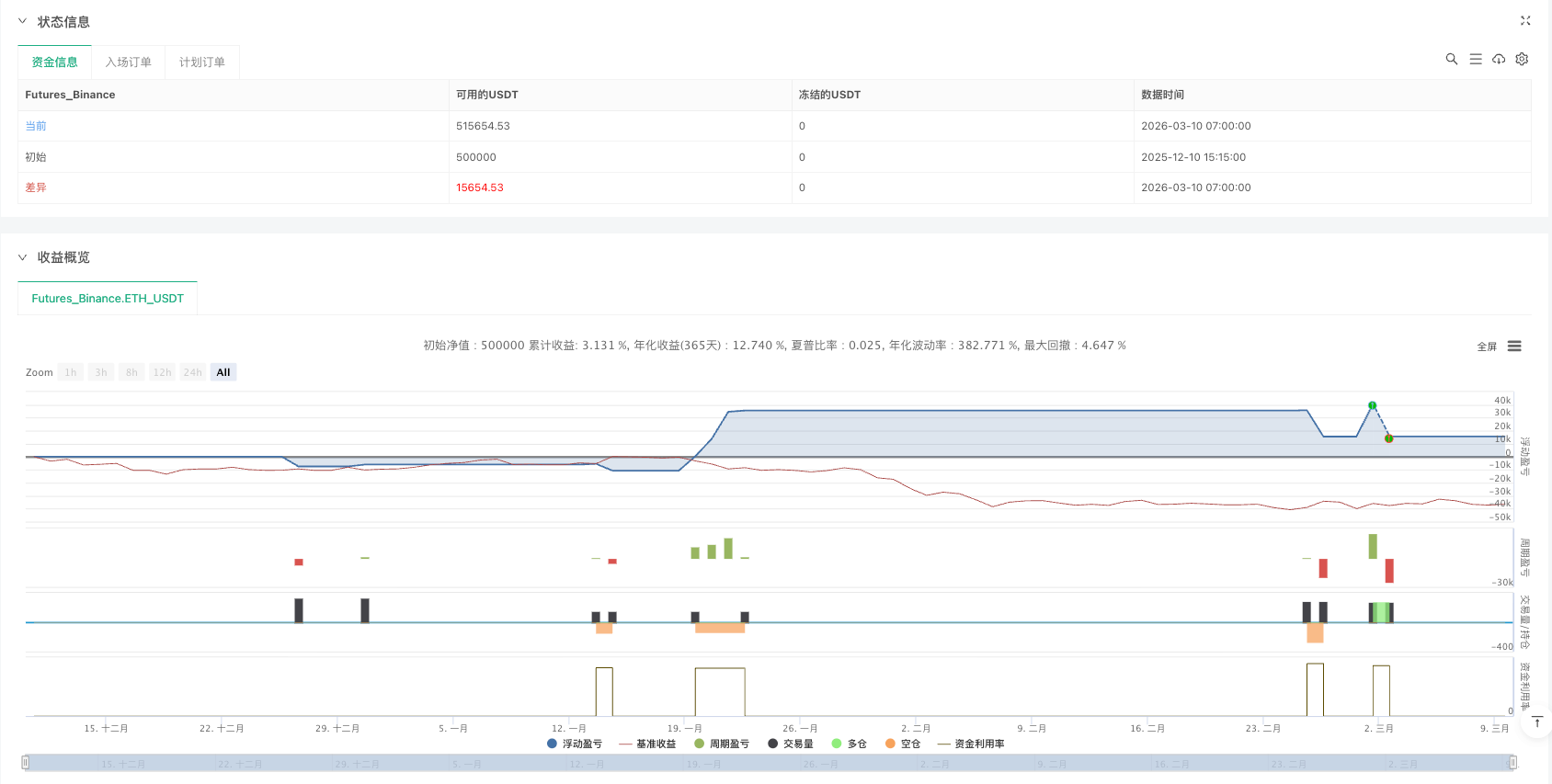The height and width of the screenshot is (784, 1552).
Task: Open the table settings gear icon
Action: pyautogui.click(x=1522, y=59)
